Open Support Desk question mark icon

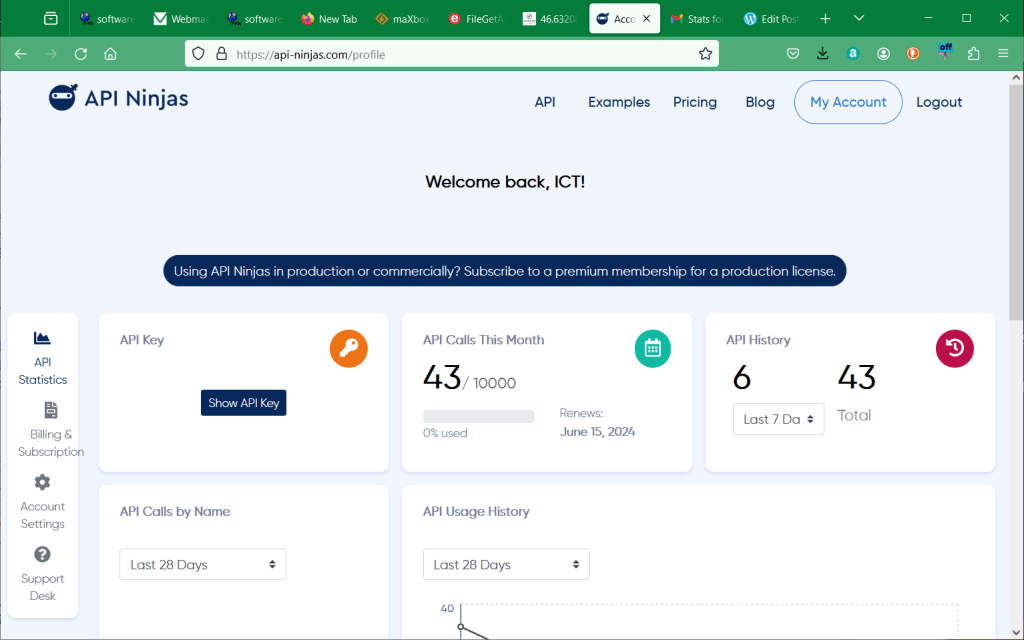42,555
